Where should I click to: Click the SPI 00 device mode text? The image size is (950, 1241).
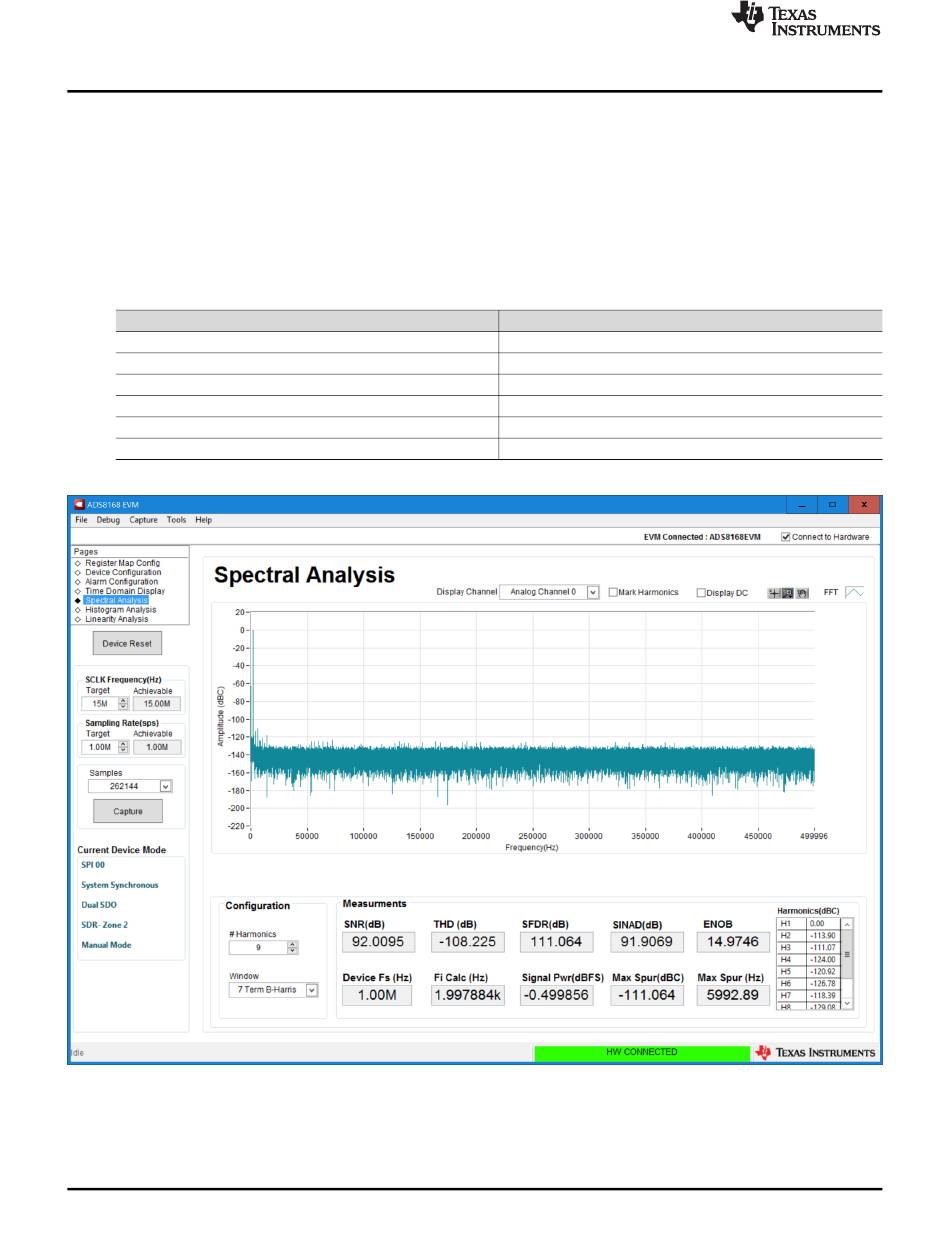point(93,865)
